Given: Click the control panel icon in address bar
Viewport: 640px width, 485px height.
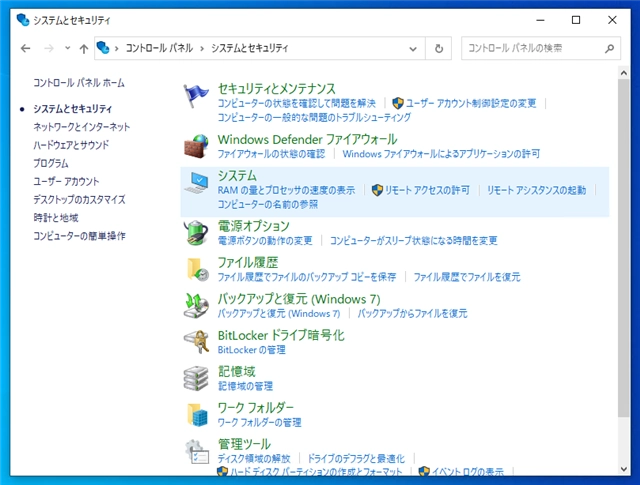Looking at the screenshot, I should (103, 48).
